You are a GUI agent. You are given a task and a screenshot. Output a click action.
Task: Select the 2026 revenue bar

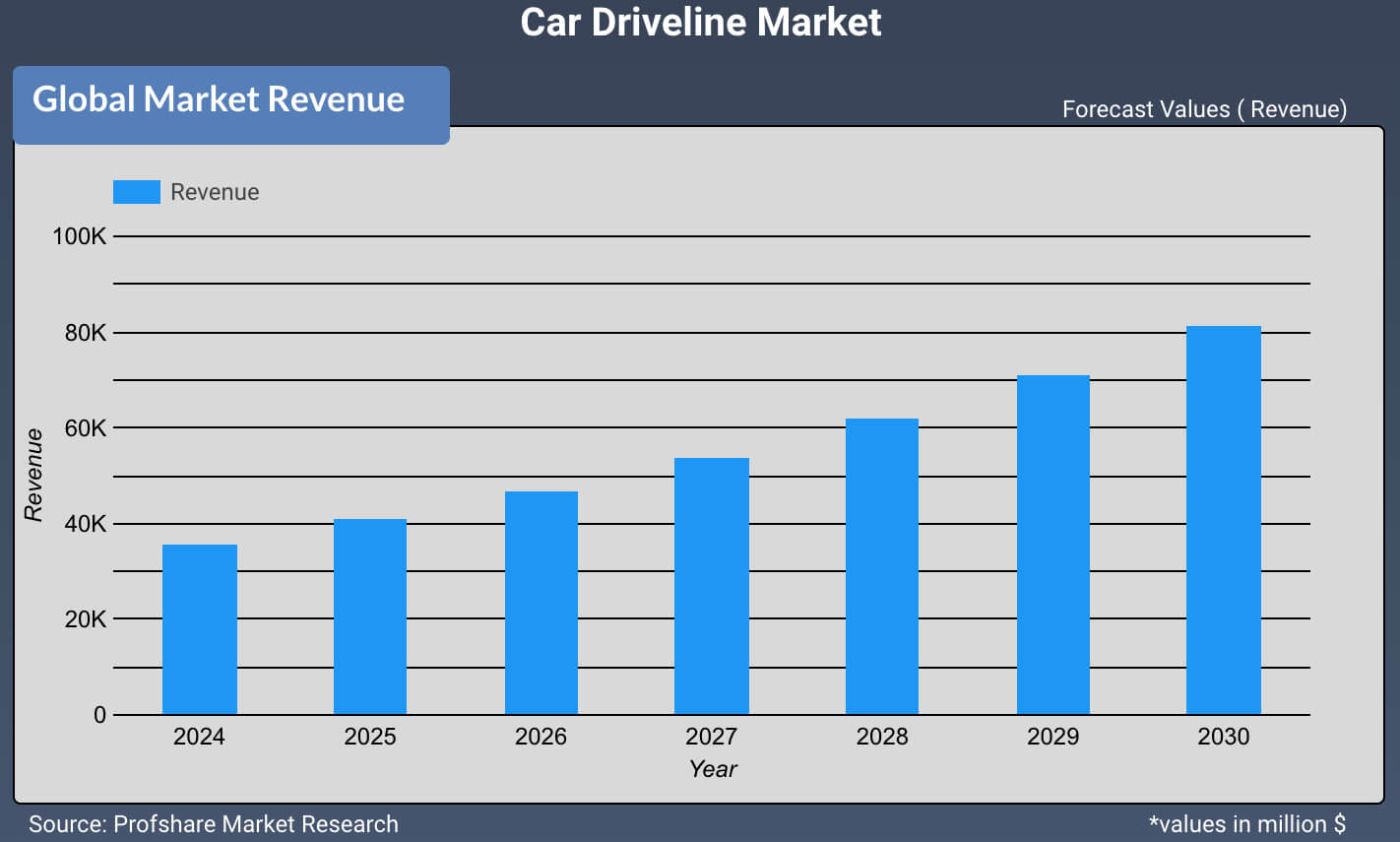click(541, 603)
